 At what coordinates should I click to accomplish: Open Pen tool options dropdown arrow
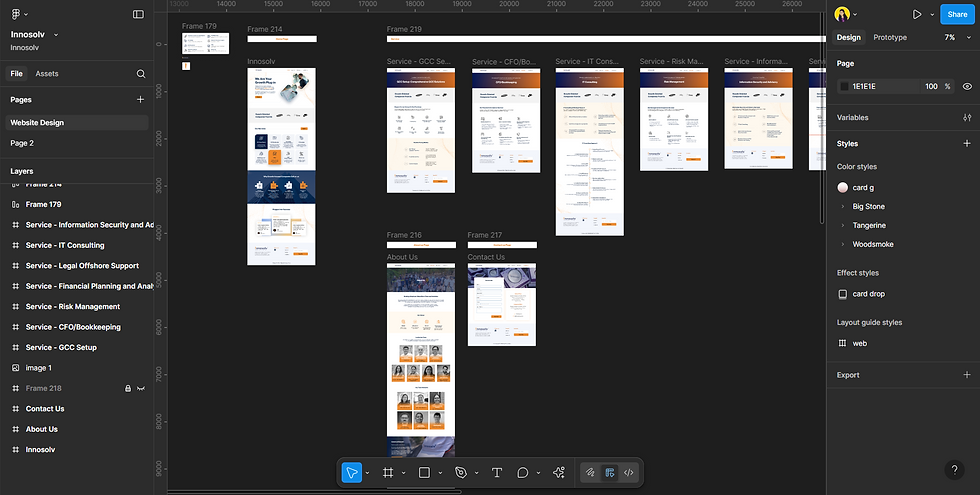tap(476, 472)
